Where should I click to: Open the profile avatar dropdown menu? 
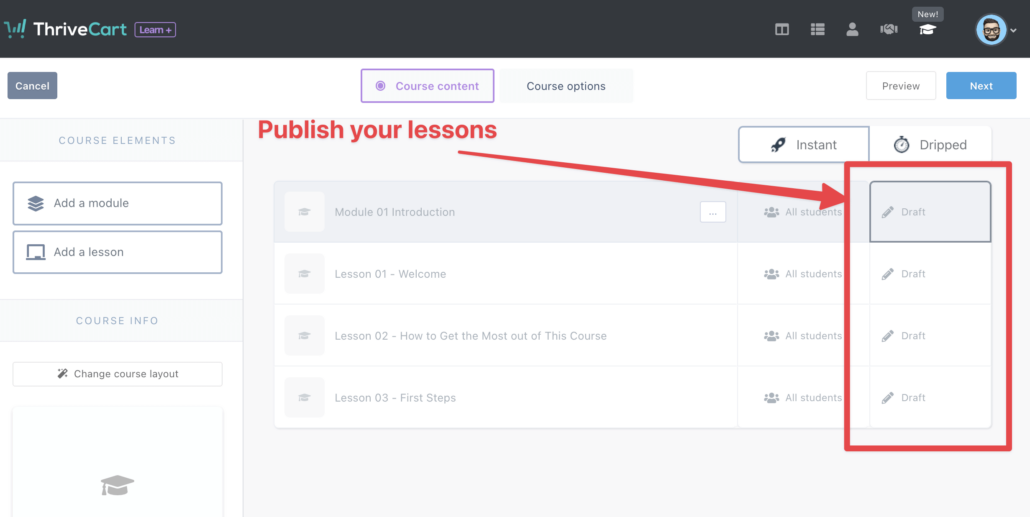point(996,30)
